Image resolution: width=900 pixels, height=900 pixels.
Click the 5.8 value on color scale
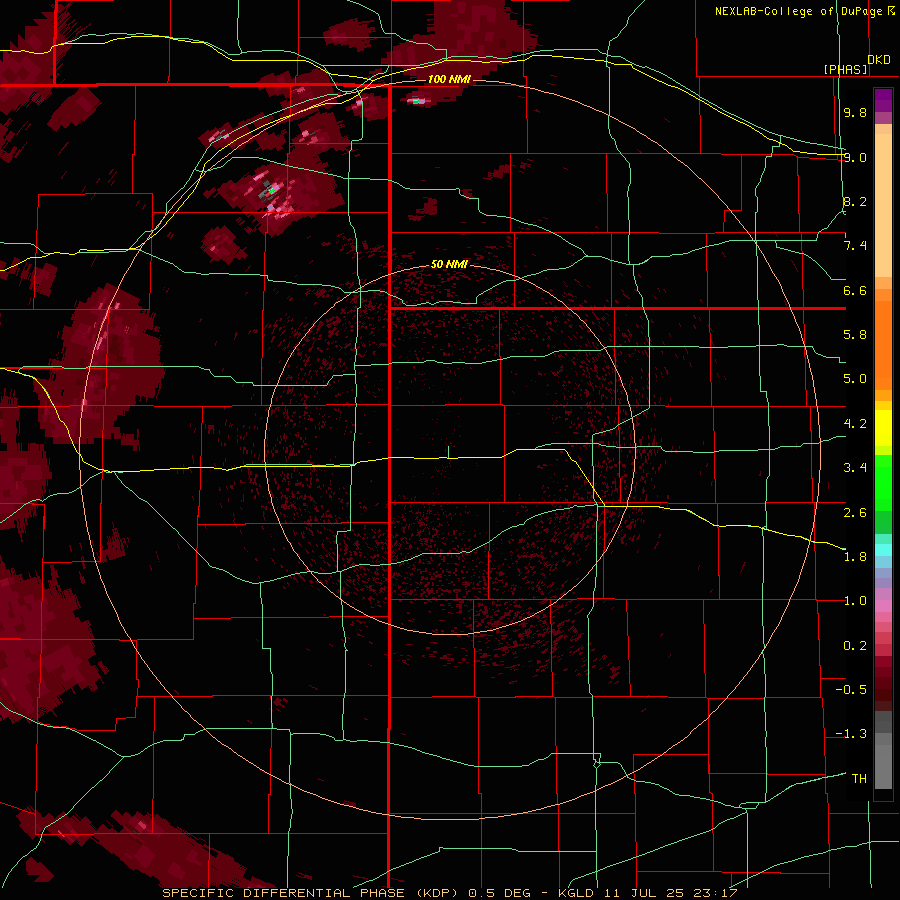click(x=855, y=335)
